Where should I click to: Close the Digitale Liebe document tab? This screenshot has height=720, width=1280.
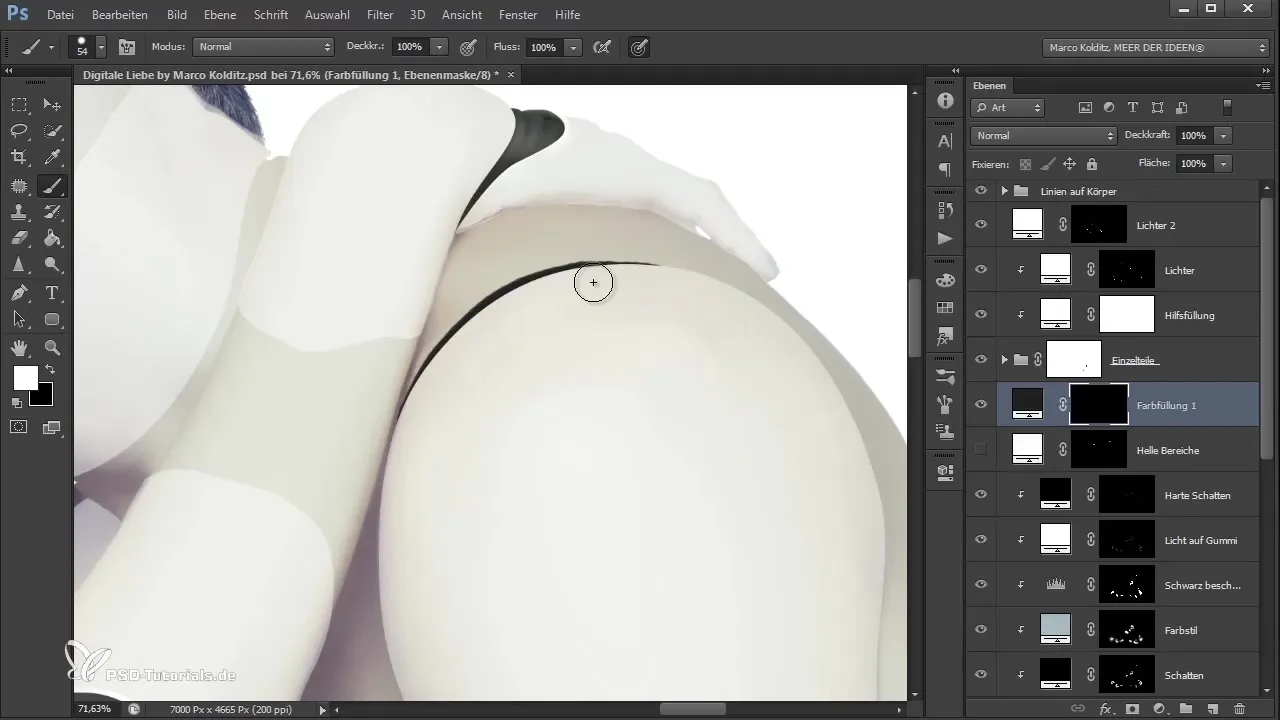coord(511,75)
